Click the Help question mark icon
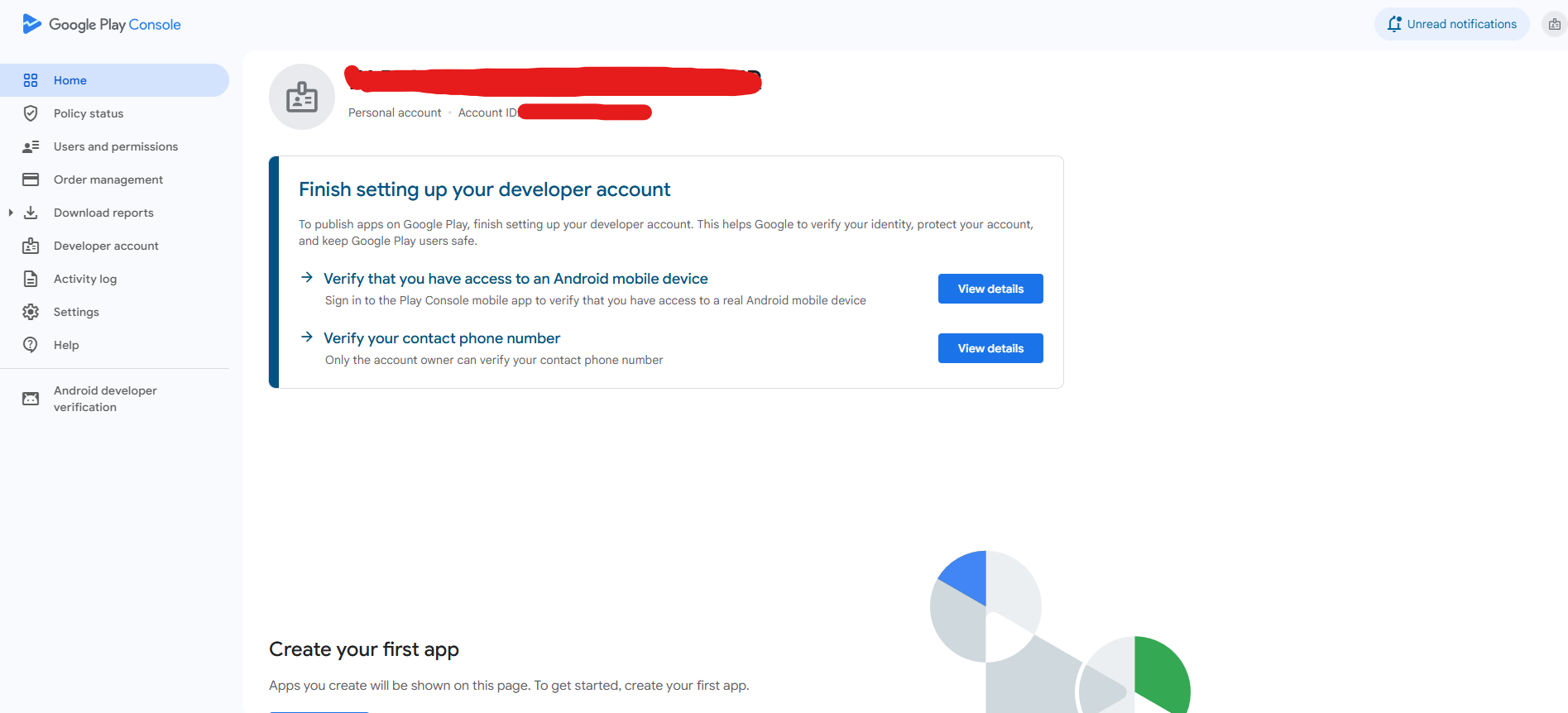 pos(31,345)
